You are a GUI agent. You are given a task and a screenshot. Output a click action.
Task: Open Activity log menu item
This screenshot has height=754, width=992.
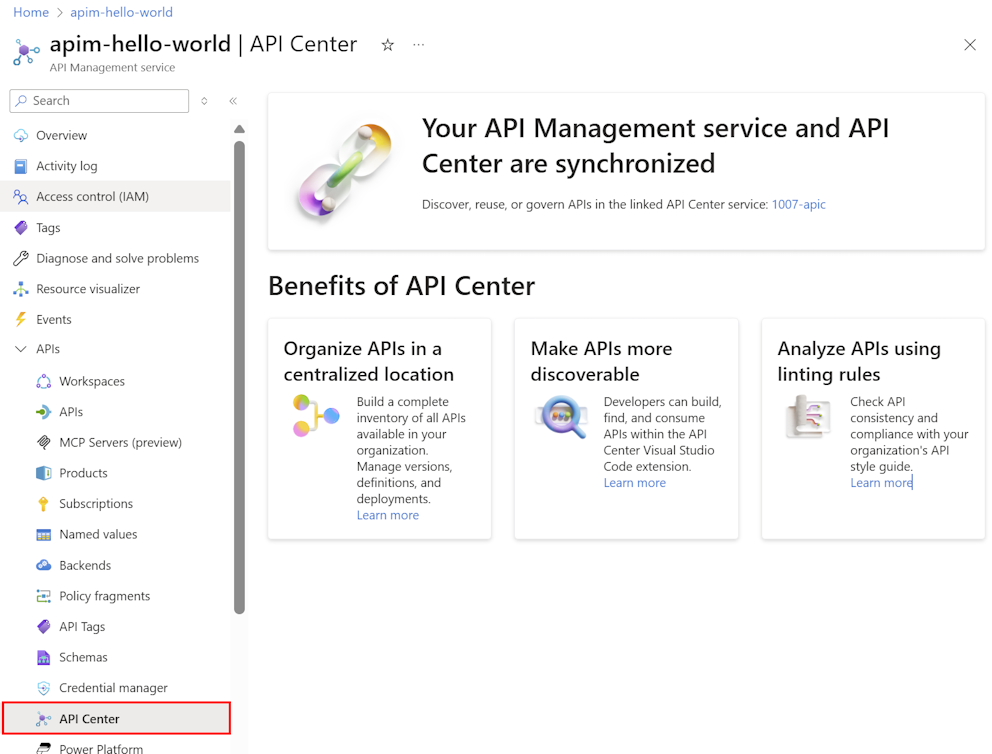[x=115, y=166]
